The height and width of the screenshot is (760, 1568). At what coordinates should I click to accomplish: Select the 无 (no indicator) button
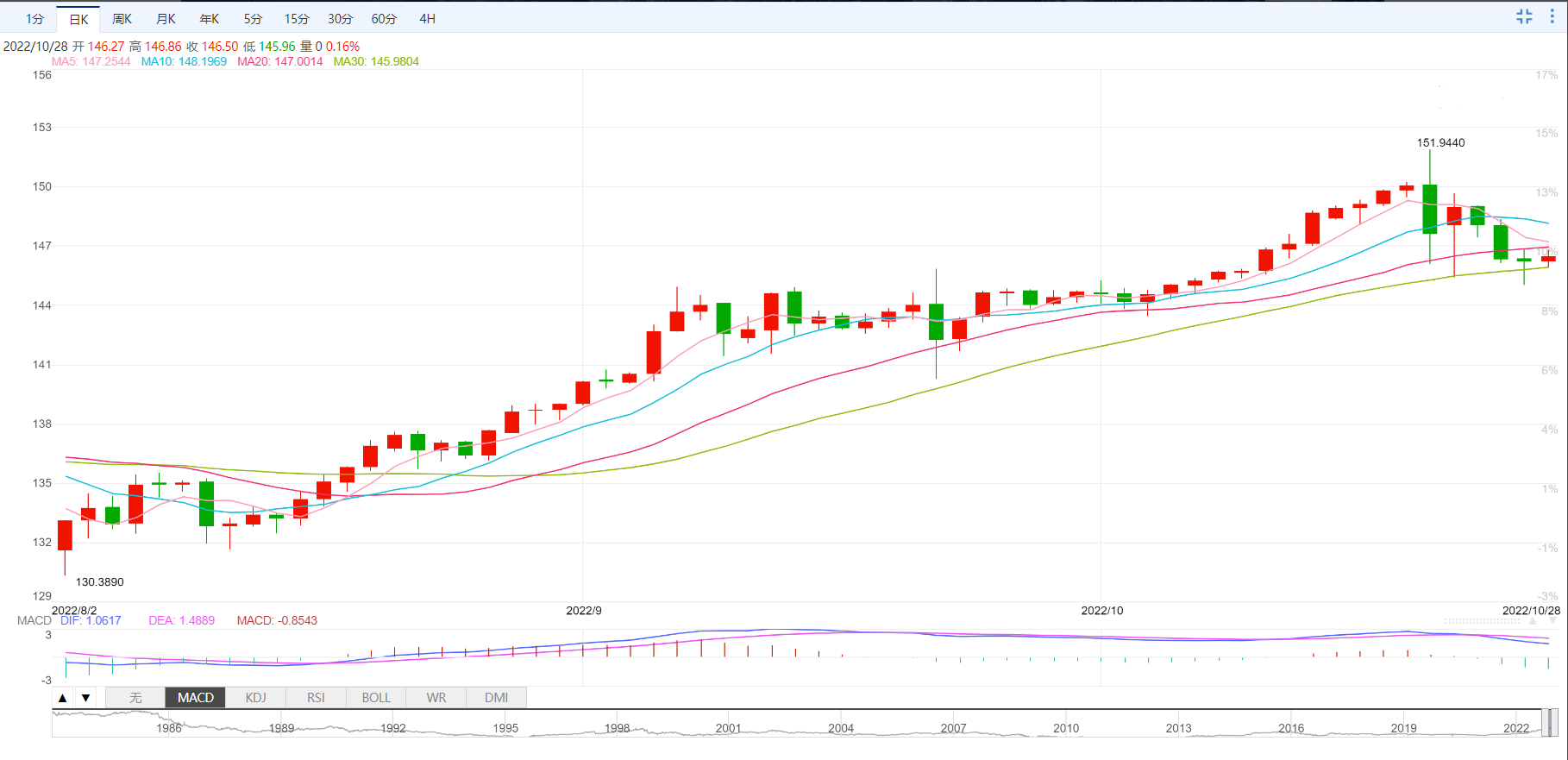point(135,698)
